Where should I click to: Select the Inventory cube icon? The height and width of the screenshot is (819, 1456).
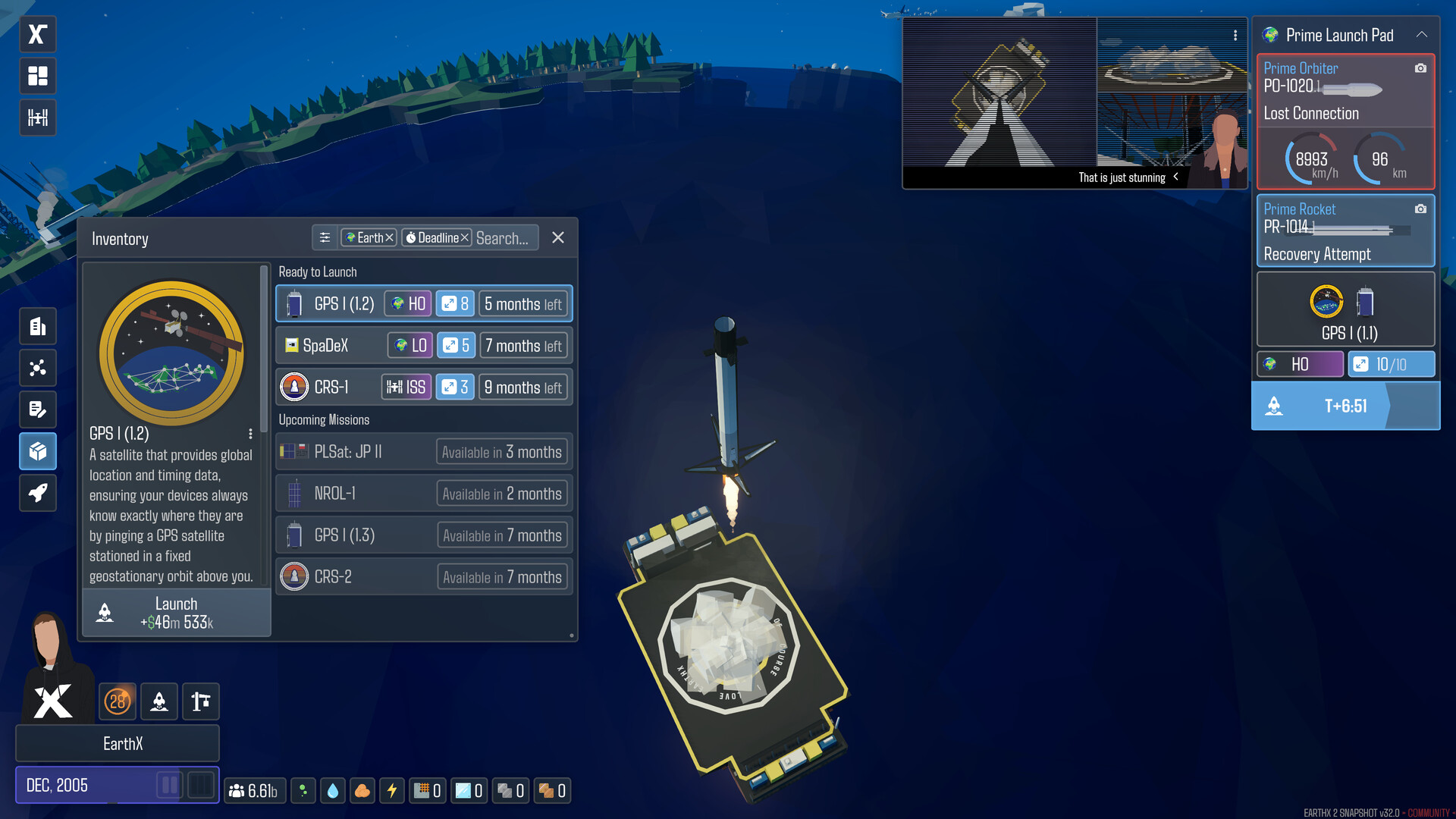click(37, 452)
